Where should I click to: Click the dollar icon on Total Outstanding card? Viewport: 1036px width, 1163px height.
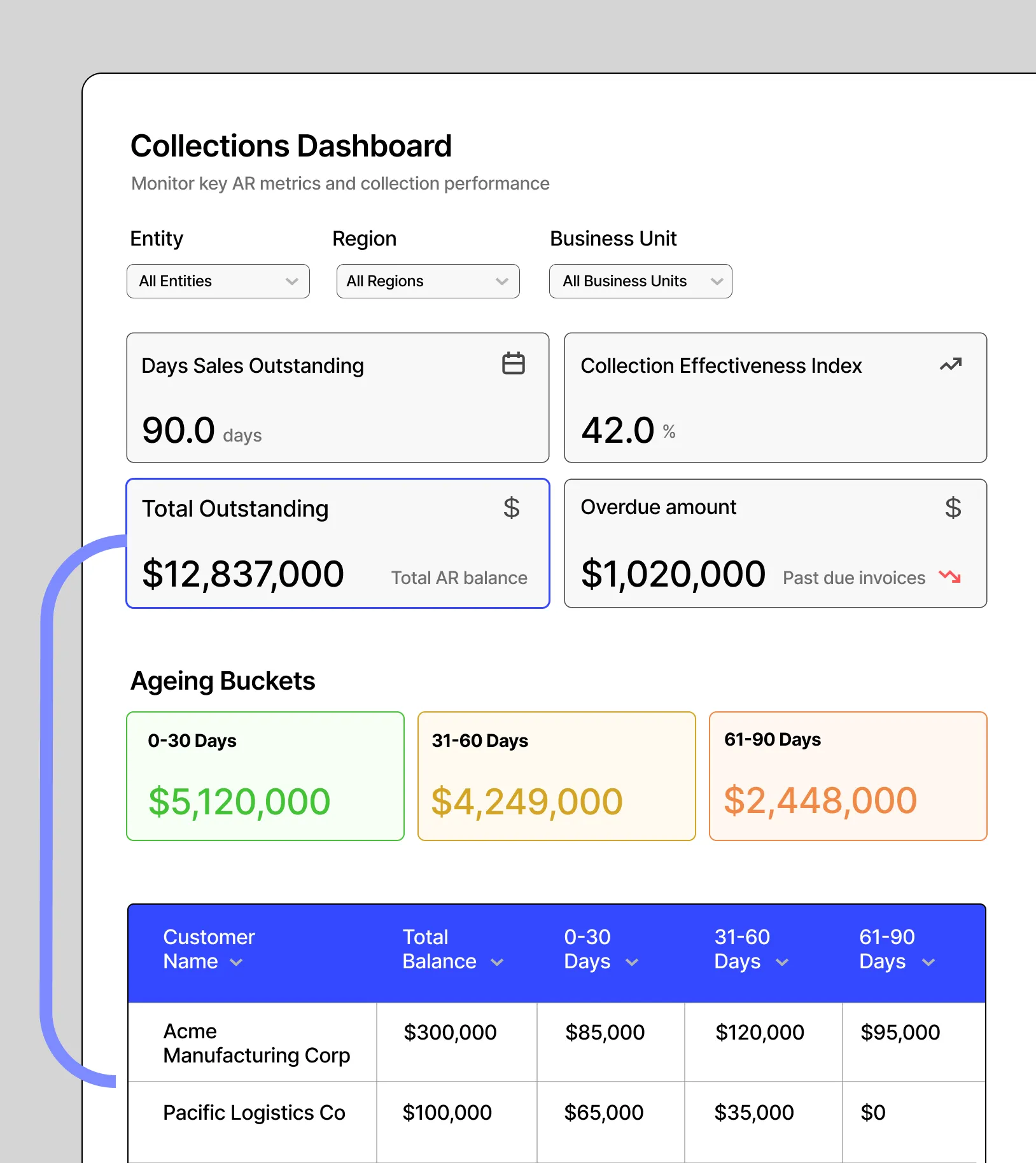pyautogui.click(x=512, y=508)
